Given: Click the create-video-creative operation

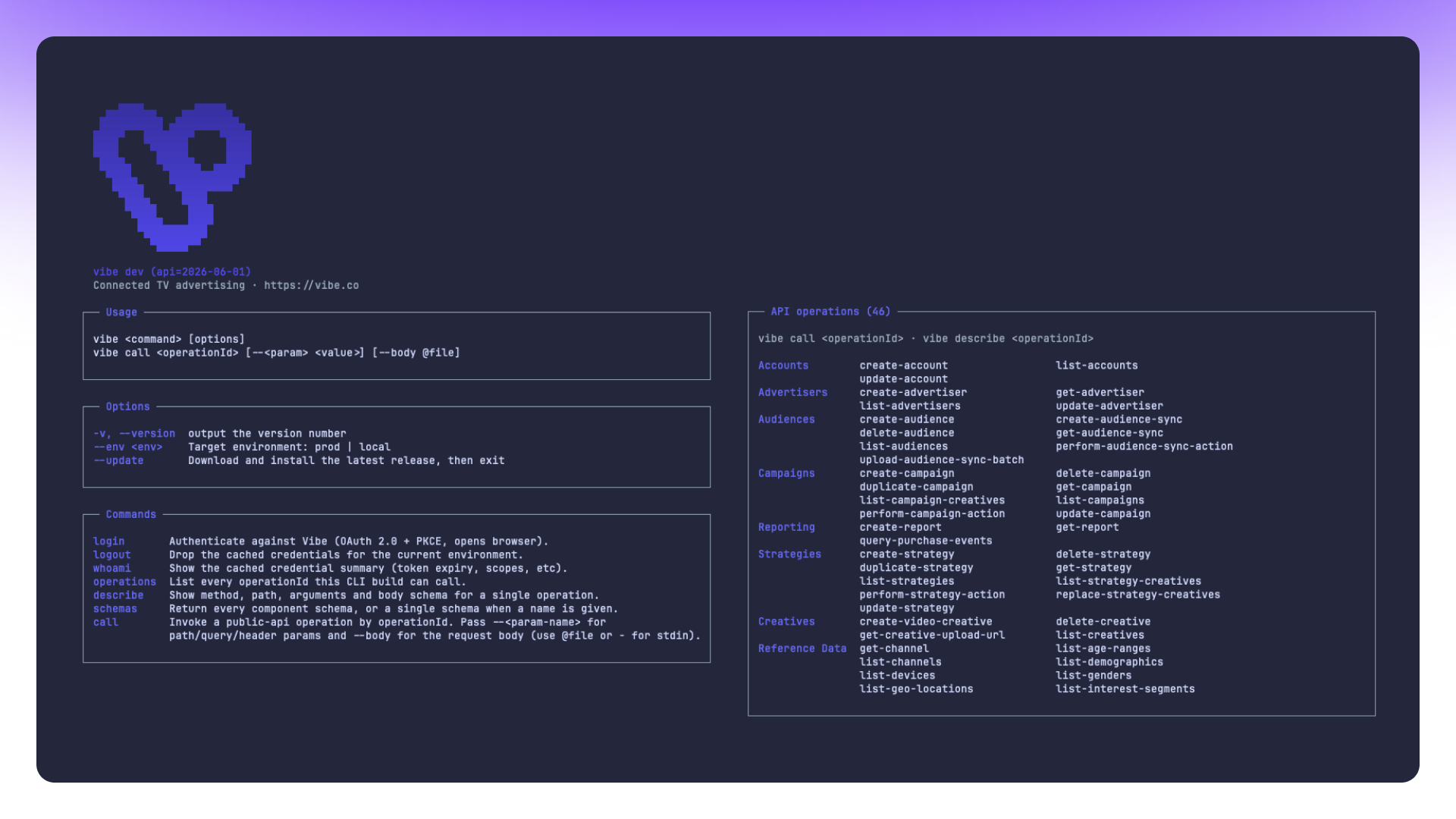Looking at the screenshot, I should point(925,622).
